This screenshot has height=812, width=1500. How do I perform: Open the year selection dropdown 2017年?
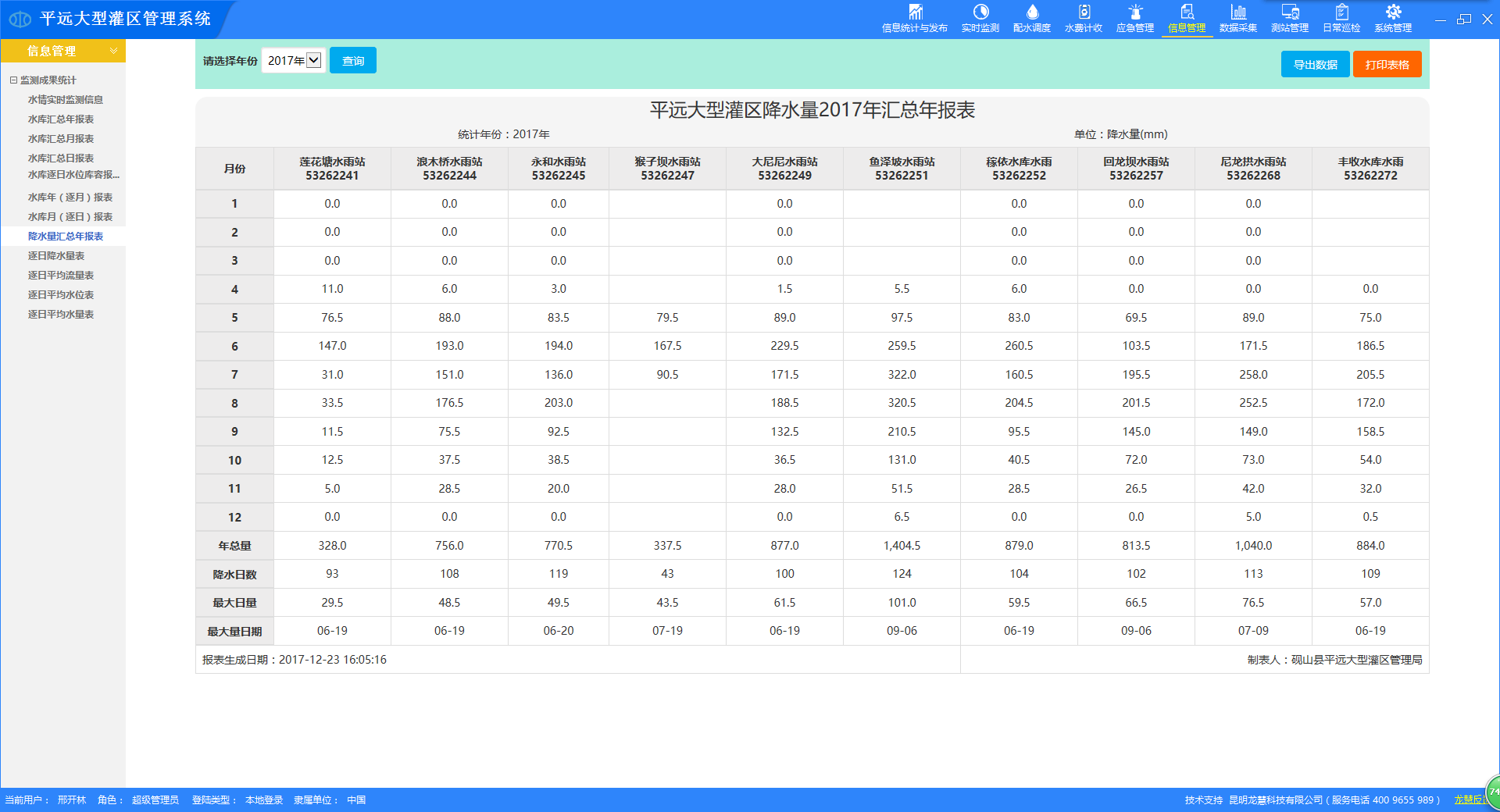click(x=293, y=60)
